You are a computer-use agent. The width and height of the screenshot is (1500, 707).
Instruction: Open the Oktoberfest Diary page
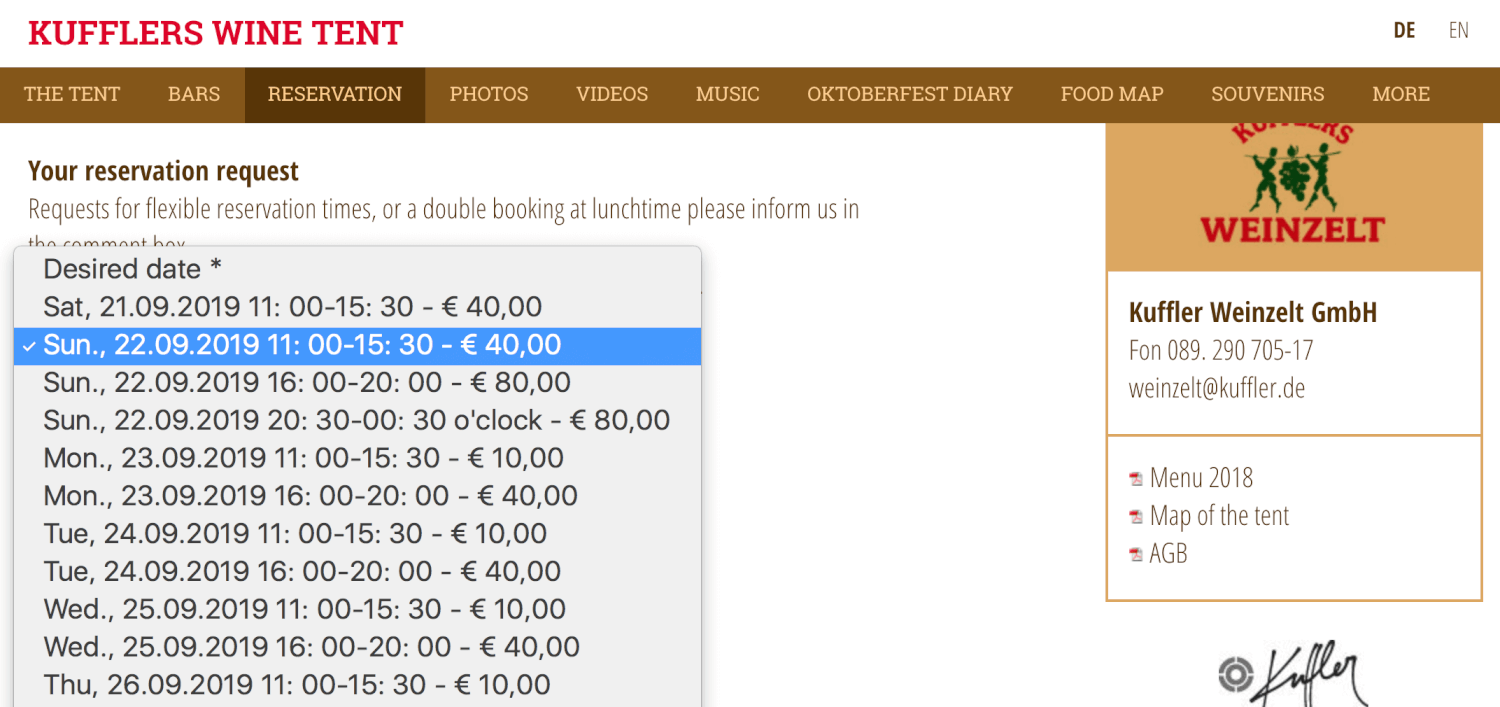[x=910, y=94]
